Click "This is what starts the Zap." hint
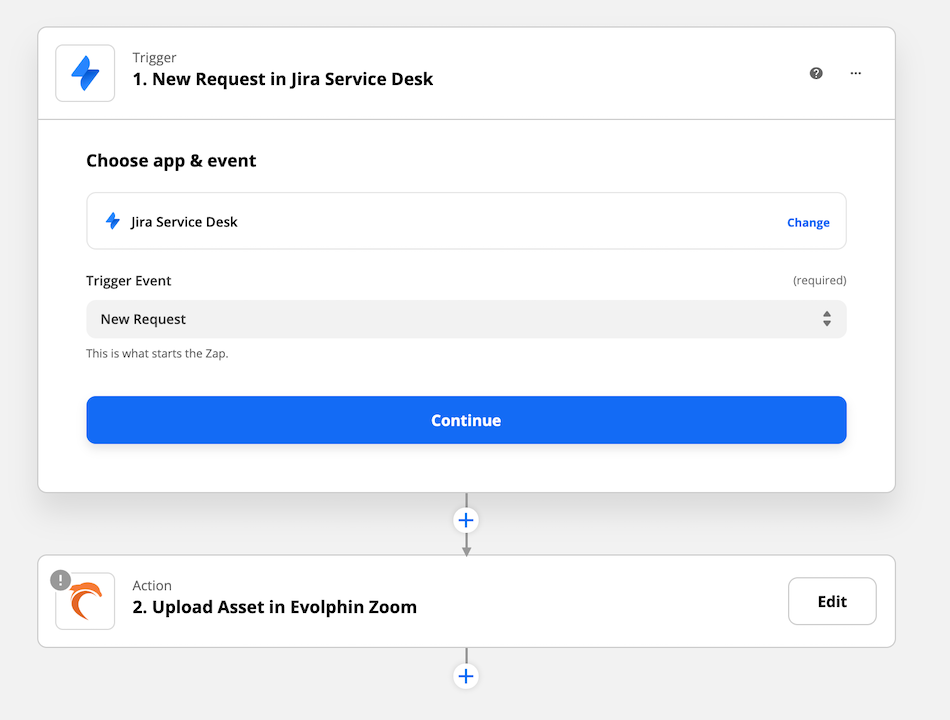The width and height of the screenshot is (950, 720). (157, 353)
